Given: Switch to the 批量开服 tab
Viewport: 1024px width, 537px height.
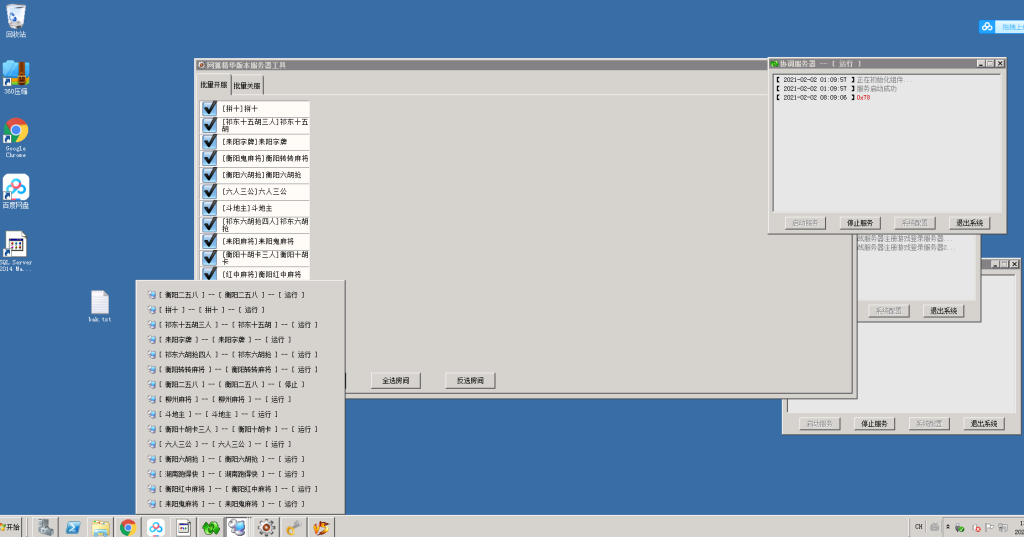Looking at the screenshot, I should (214, 85).
